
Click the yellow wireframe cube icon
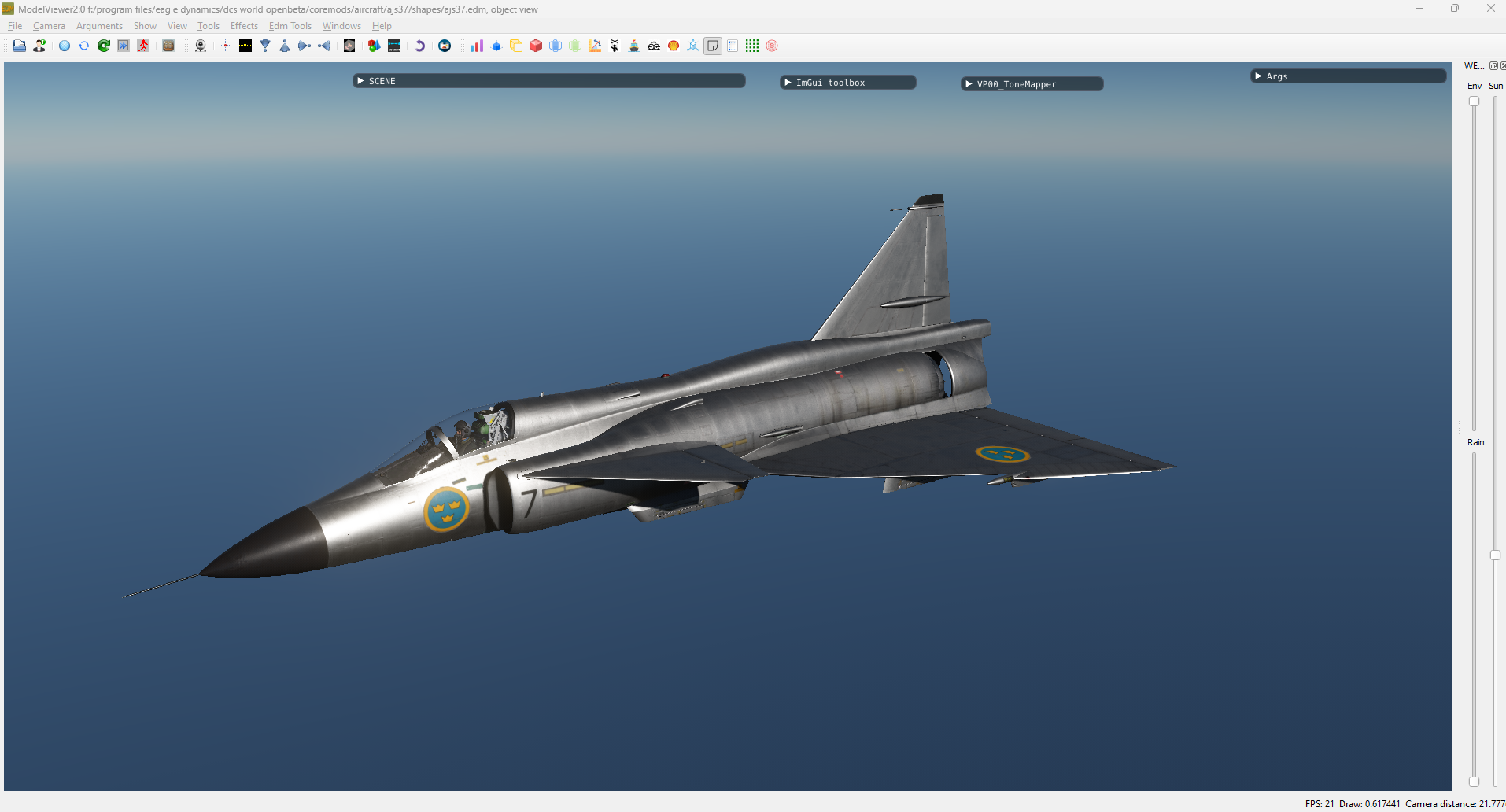516,46
